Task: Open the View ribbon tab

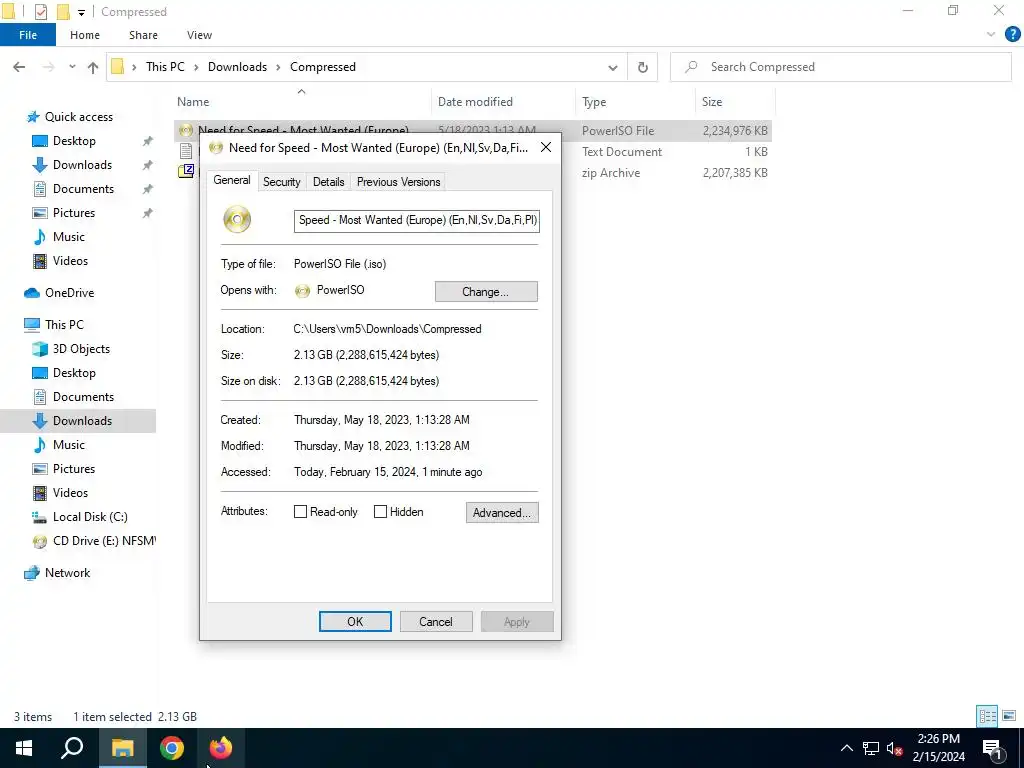Action: [x=199, y=35]
